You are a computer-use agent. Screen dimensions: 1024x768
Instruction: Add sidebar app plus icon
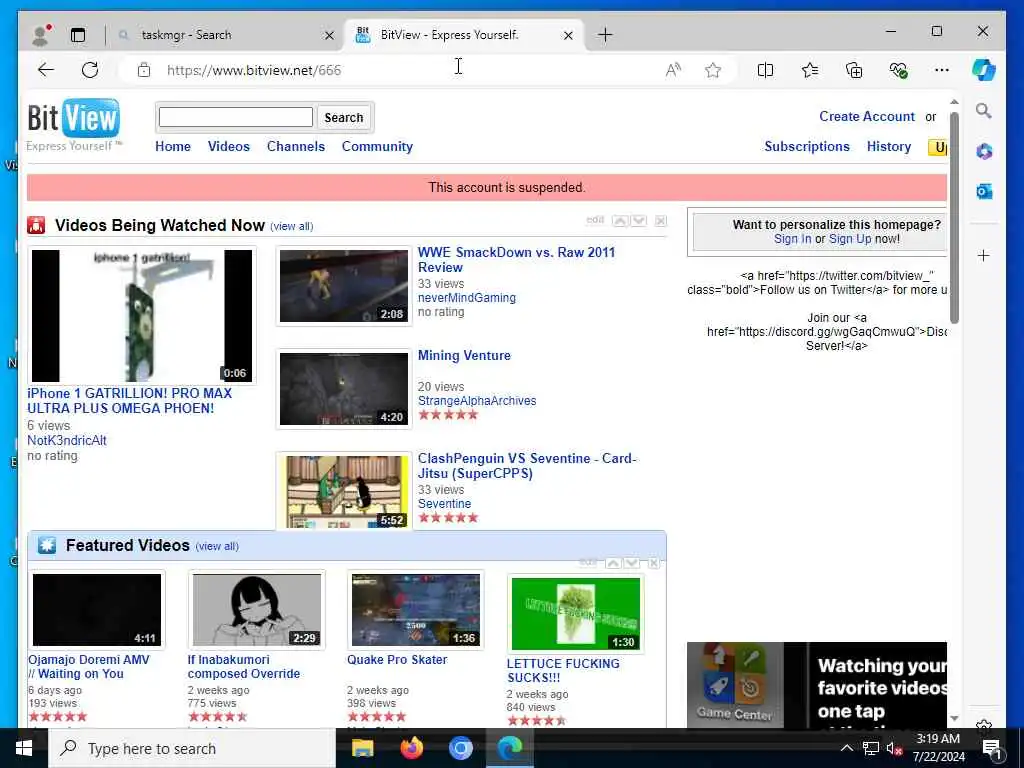(x=984, y=255)
